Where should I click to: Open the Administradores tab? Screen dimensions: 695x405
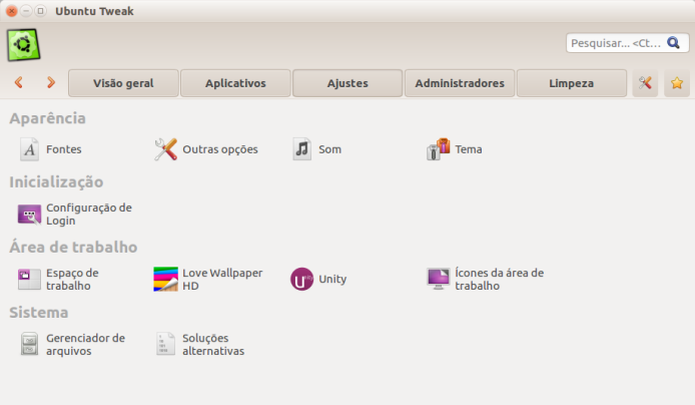point(460,83)
